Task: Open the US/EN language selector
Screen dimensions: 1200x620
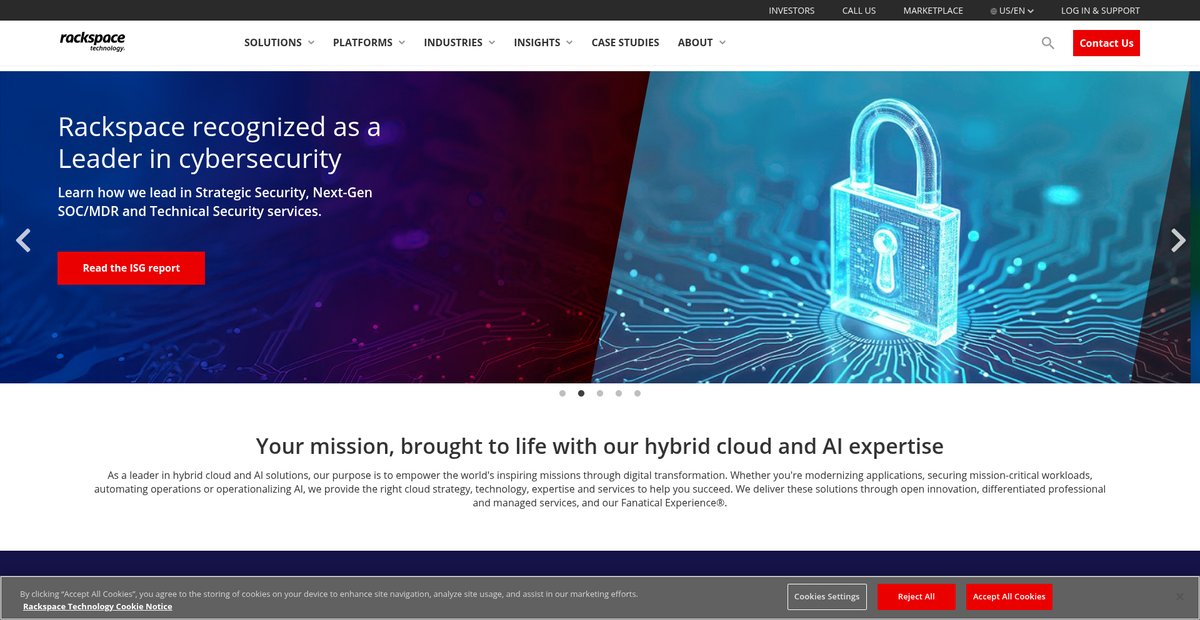Action: [1012, 11]
